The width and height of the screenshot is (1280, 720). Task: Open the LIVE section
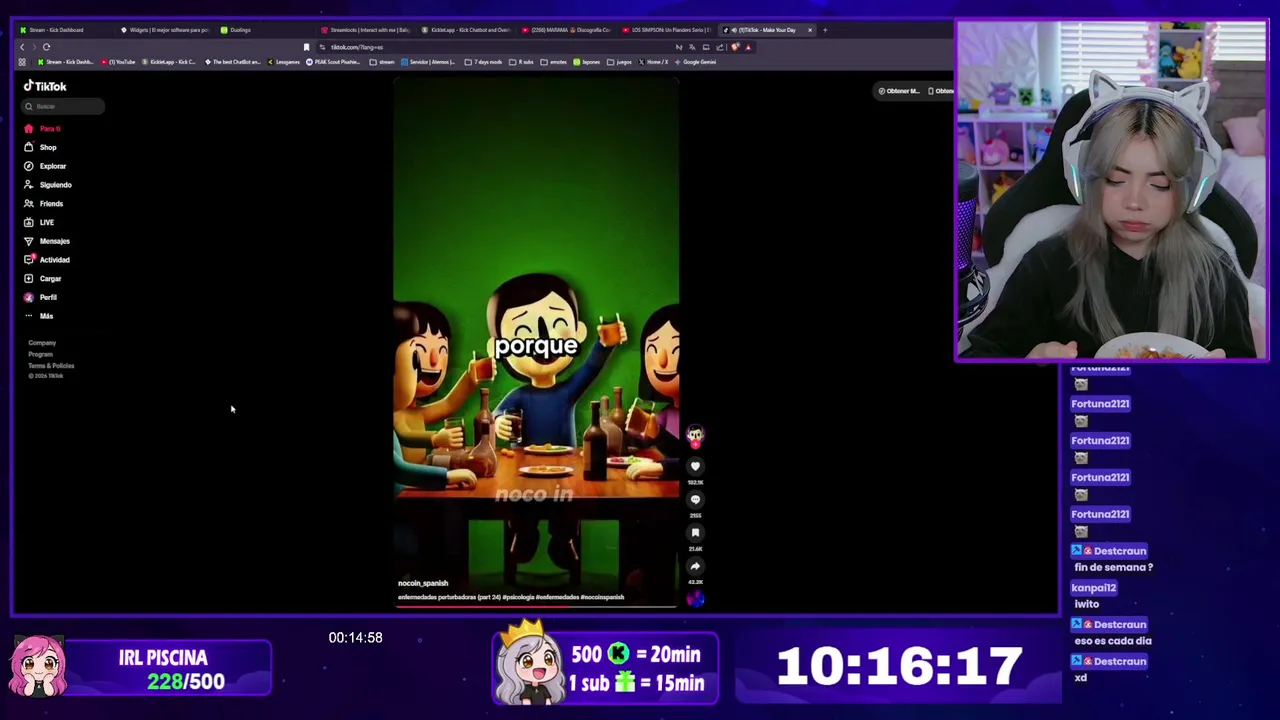(39, 222)
